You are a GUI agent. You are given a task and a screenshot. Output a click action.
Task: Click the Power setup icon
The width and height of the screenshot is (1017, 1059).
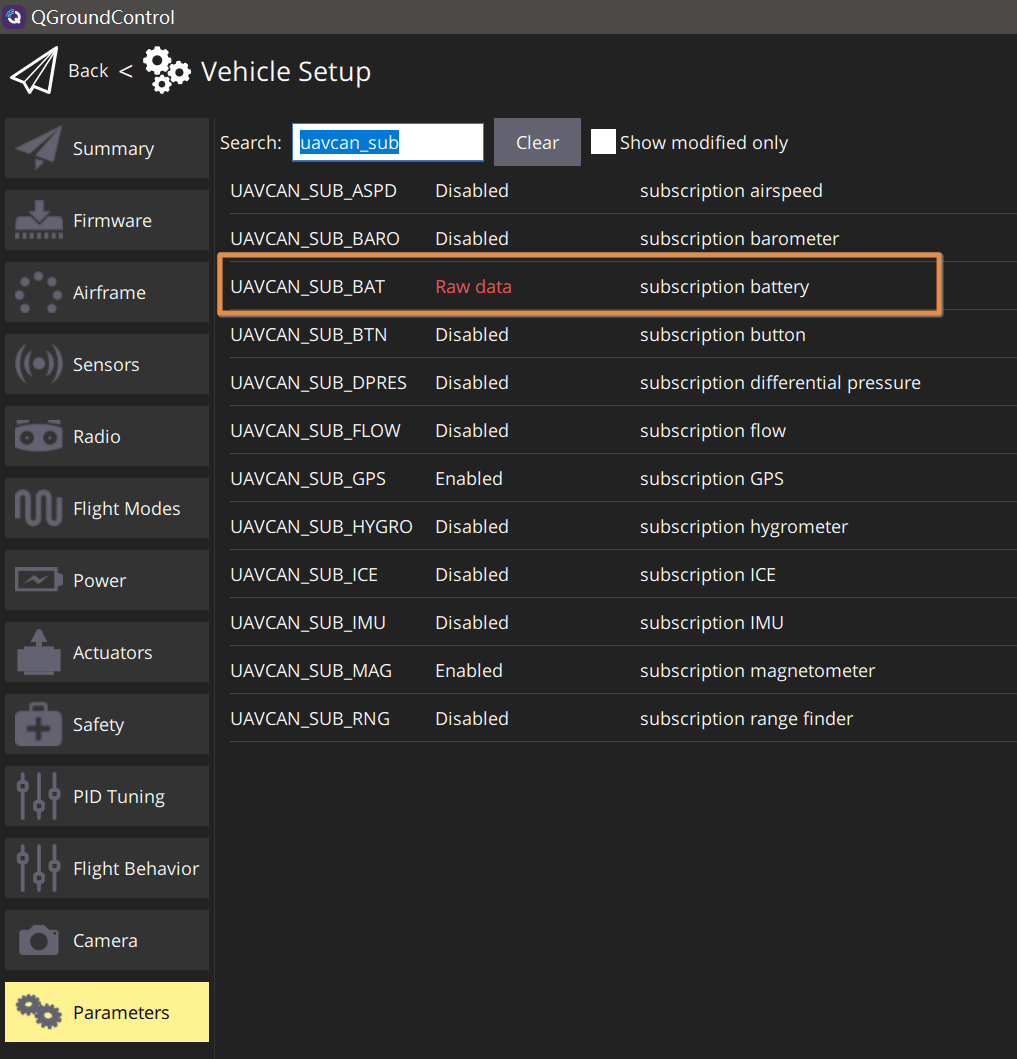tap(36, 580)
